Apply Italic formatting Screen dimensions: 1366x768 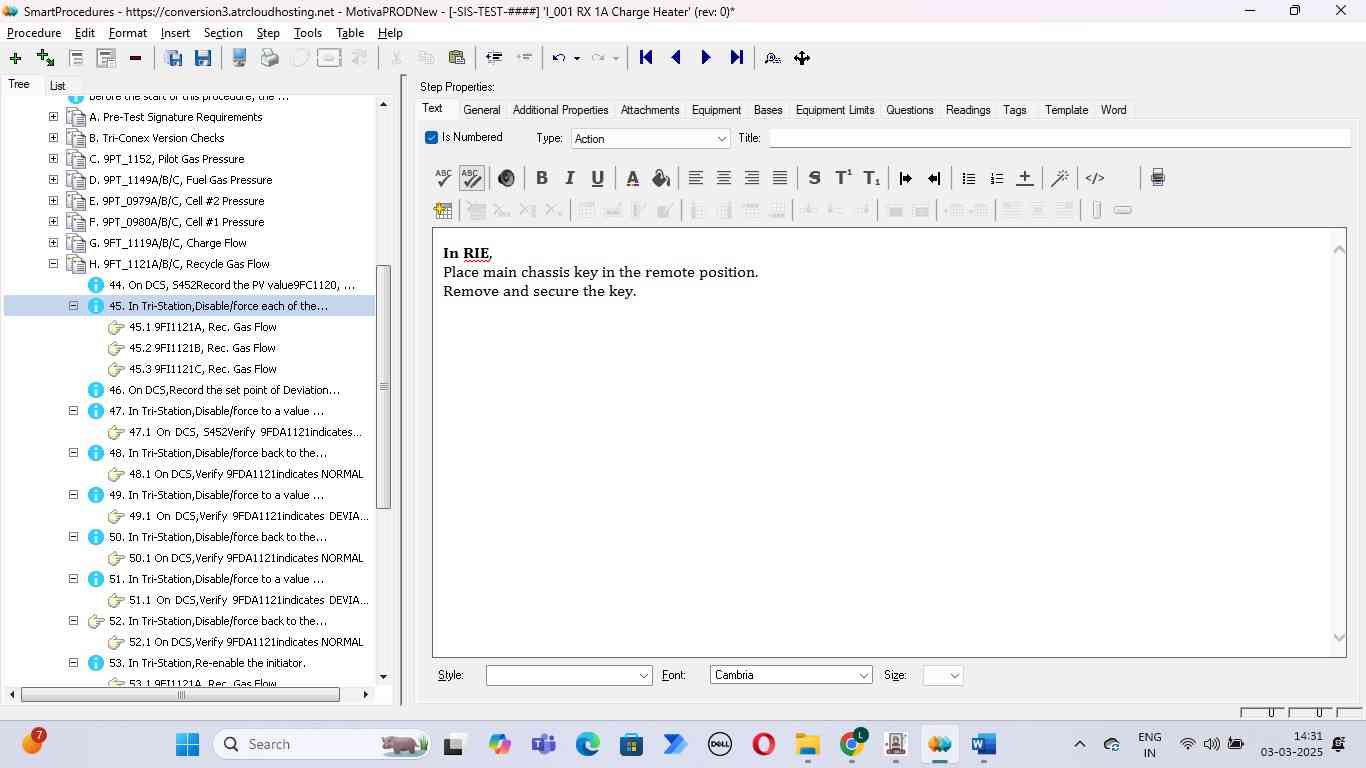point(569,178)
